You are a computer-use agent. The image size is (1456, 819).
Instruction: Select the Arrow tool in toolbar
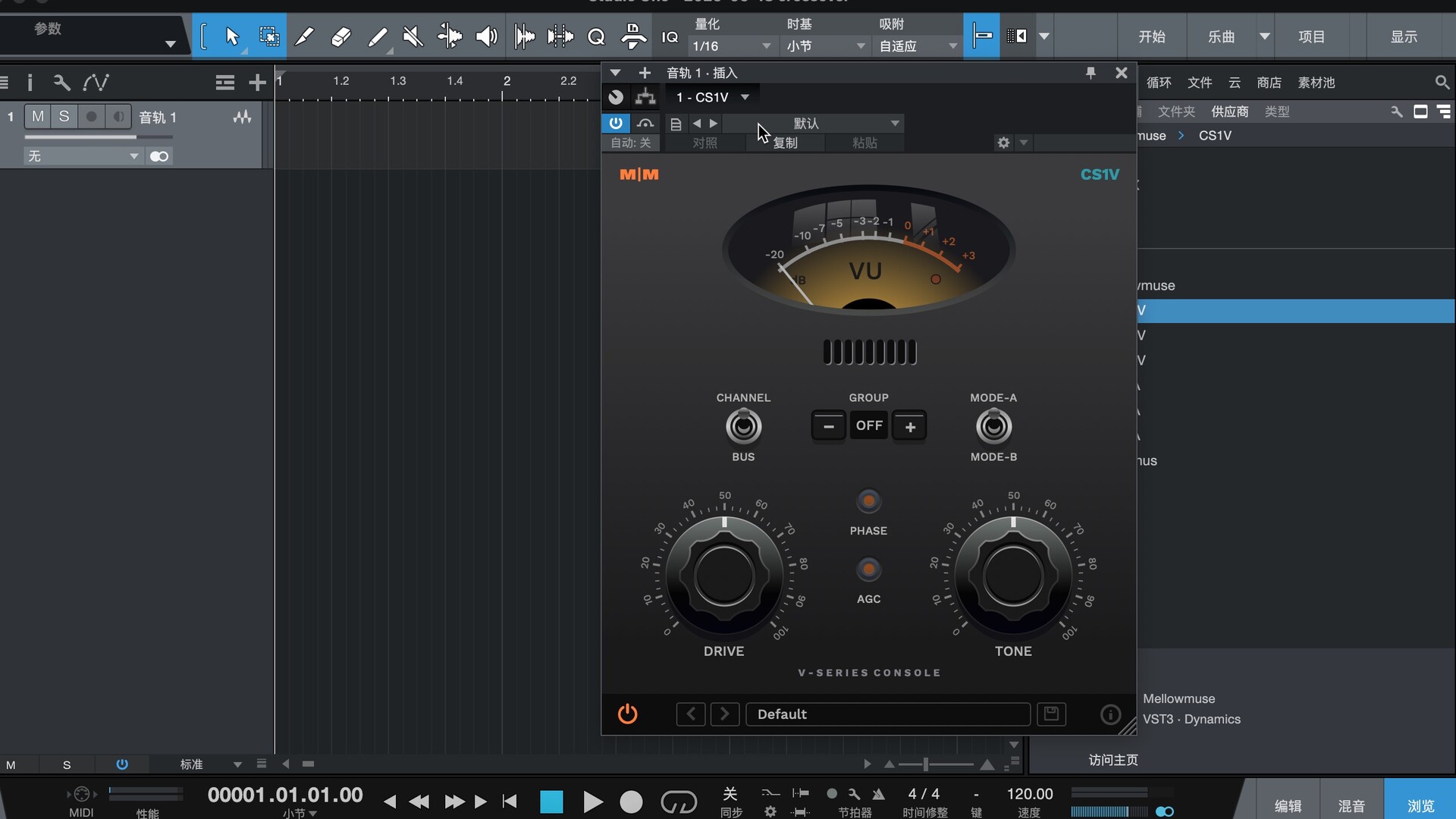[232, 36]
